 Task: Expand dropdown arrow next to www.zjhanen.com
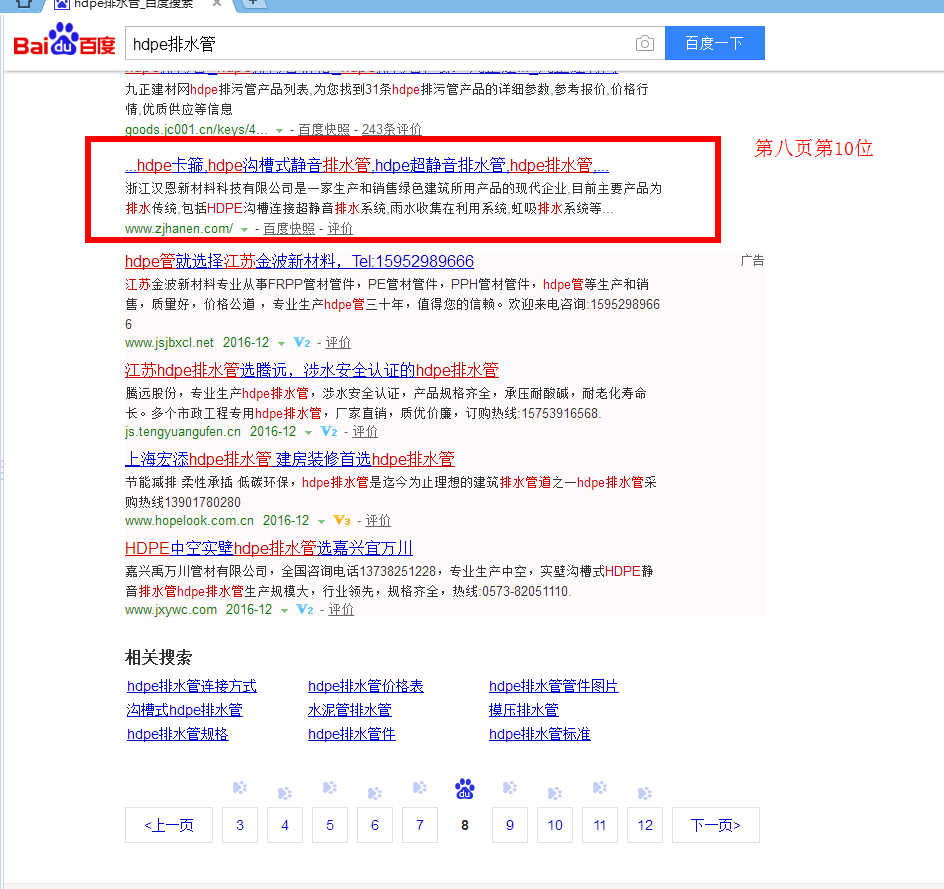coord(244,229)
